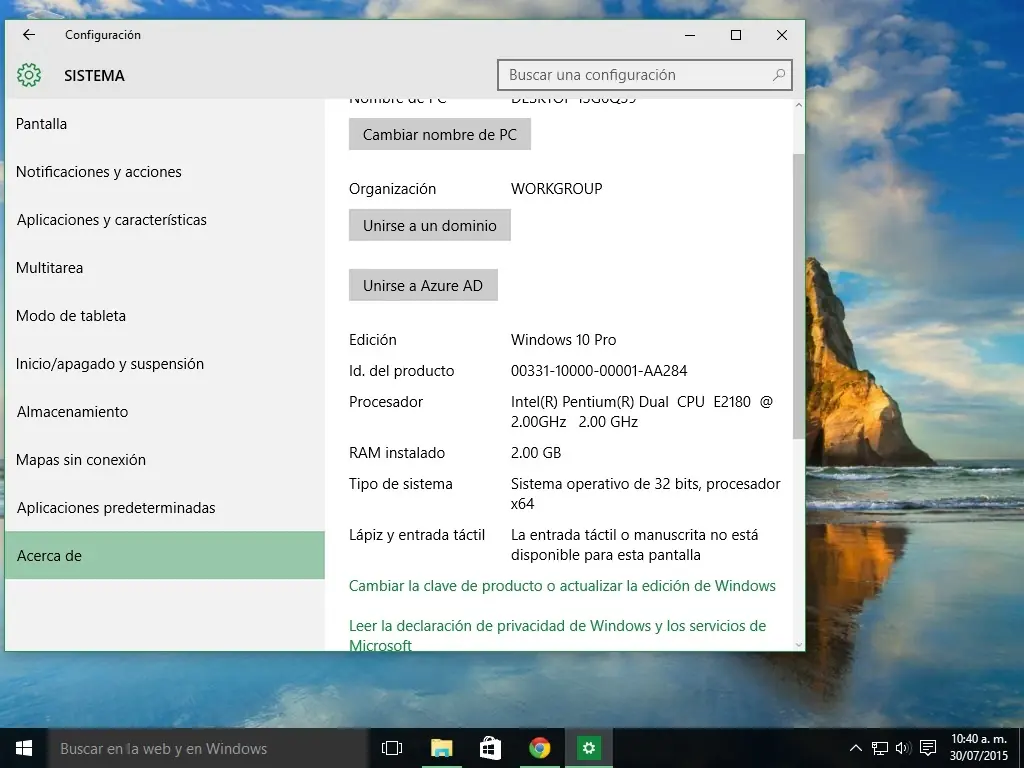1024x768 pixels.
Task: Close the Configuración window
Action: 782,35
